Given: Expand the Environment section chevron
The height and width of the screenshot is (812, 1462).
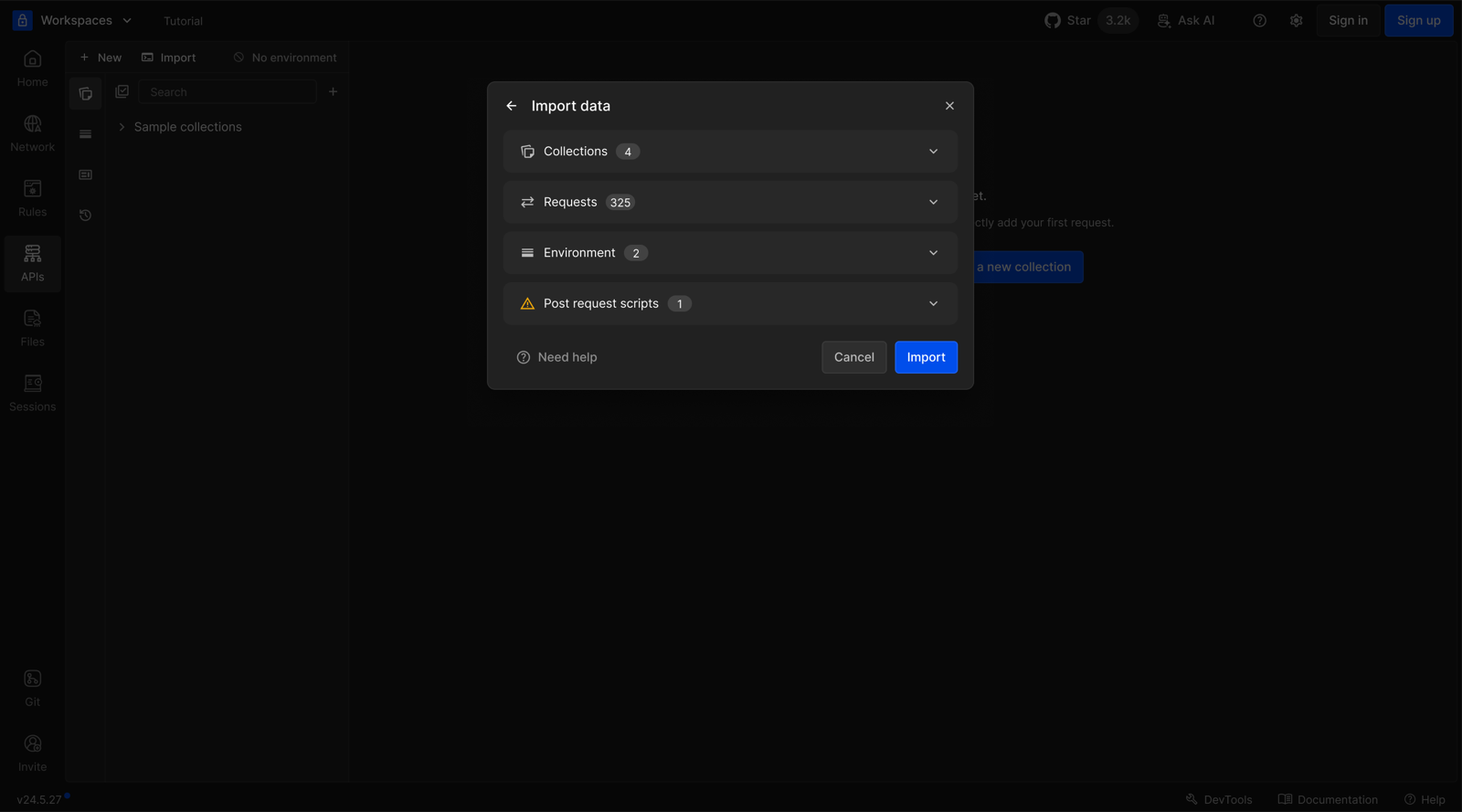Looking at the screenshot, I should [933, 253].
